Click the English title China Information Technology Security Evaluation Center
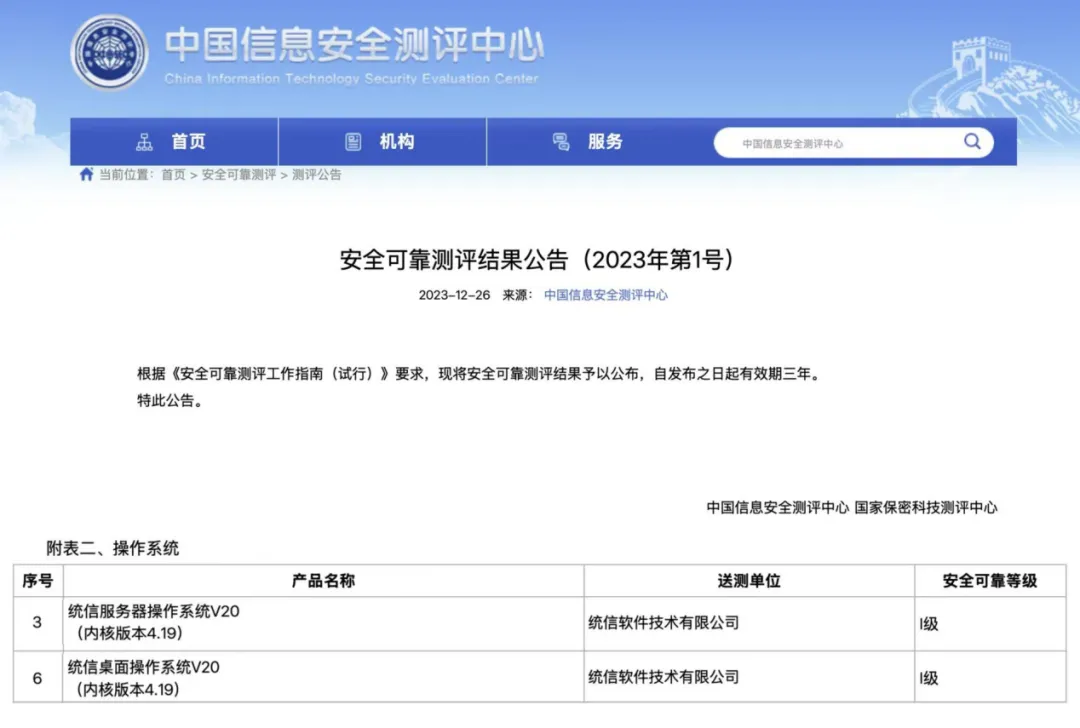This screenshot has height=728, width=1080. (x=351, y=79)
